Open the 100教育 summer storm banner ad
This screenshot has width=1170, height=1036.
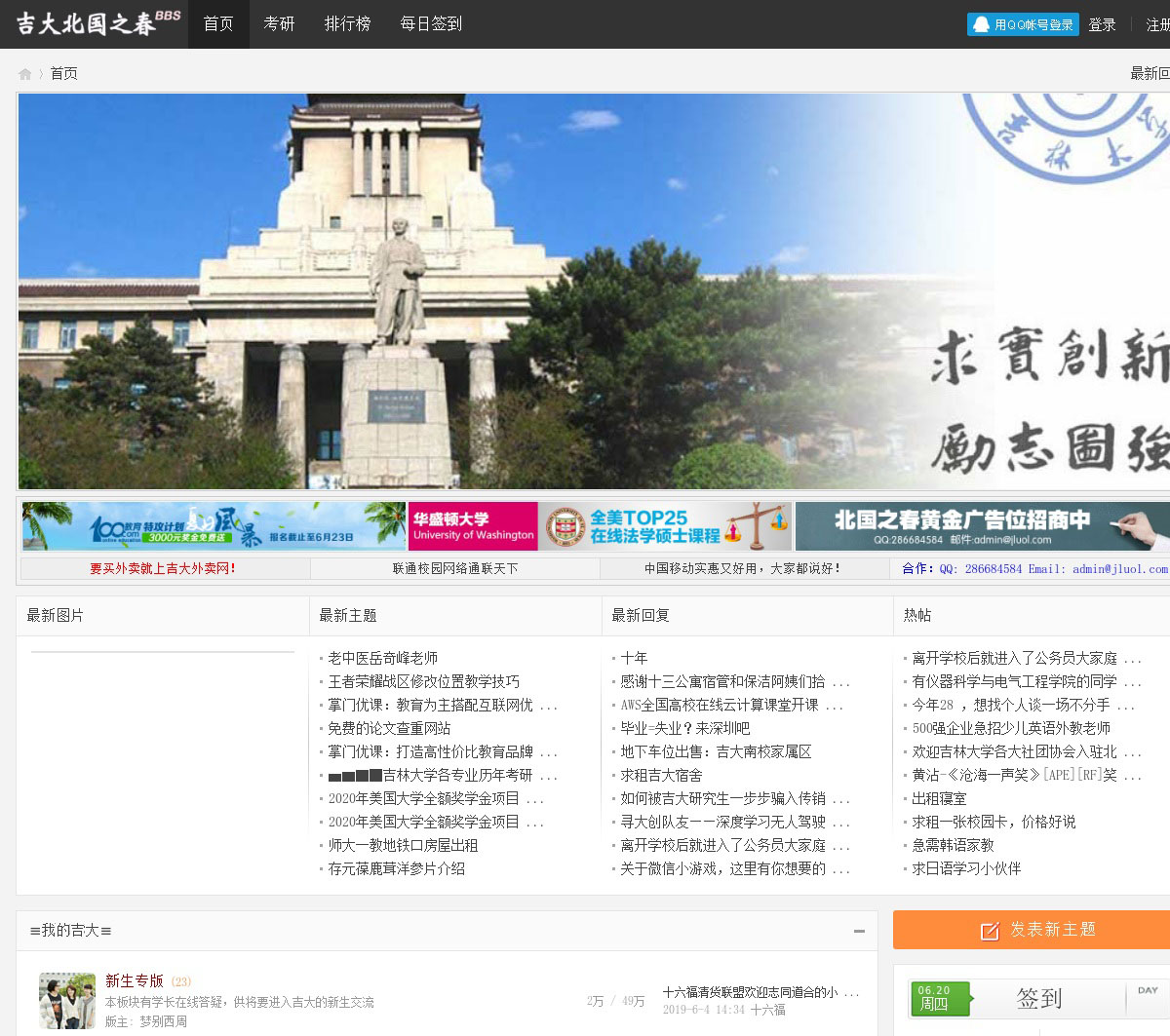214,526
